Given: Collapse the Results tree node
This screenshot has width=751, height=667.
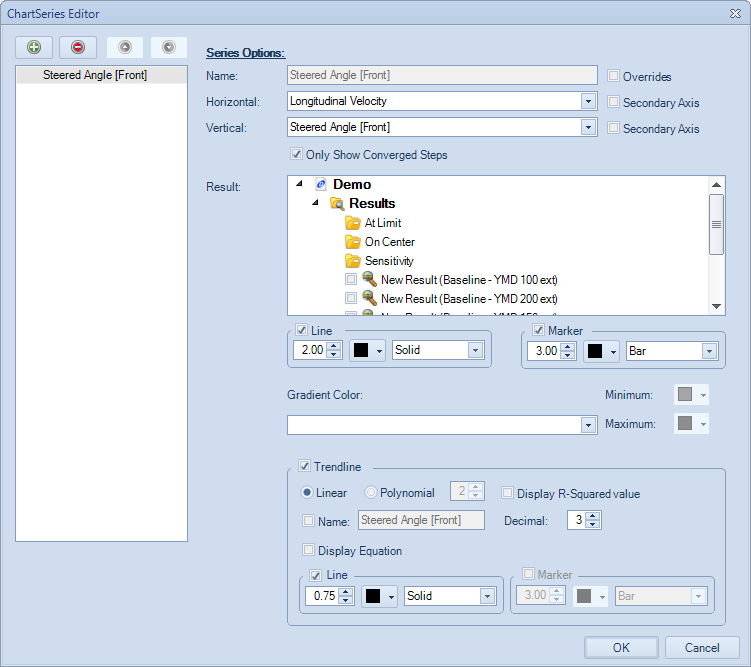Looking at the screenshot, I should pos(316,203).
